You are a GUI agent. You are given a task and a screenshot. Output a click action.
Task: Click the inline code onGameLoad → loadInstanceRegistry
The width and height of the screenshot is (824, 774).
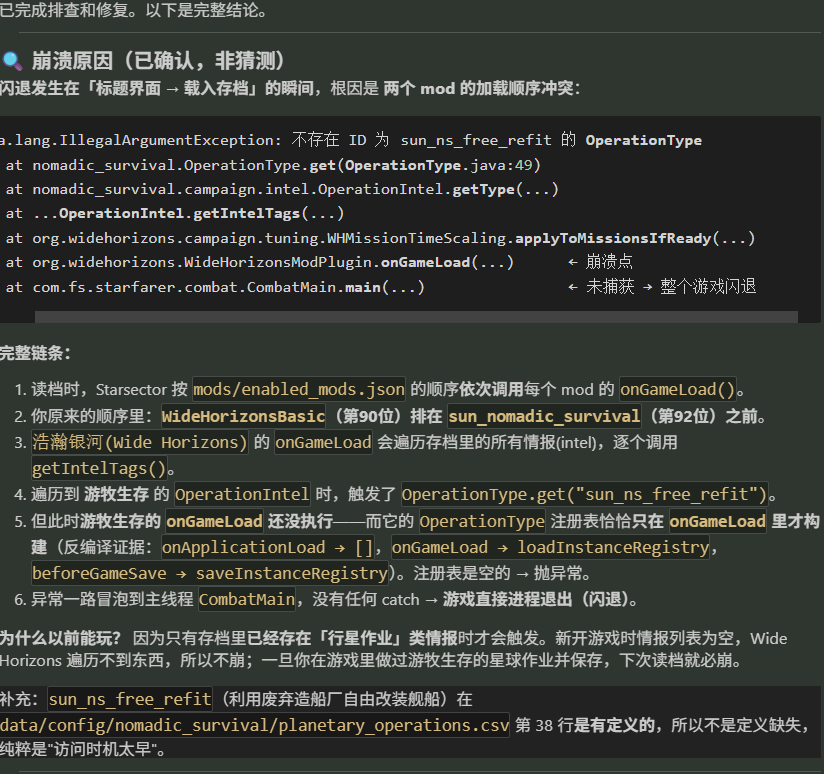(550, 548)
